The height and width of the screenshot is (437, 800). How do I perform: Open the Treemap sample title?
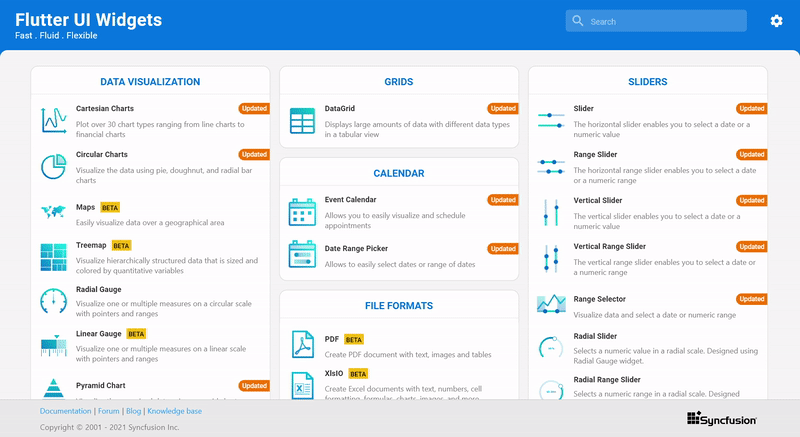click(91, 245)
